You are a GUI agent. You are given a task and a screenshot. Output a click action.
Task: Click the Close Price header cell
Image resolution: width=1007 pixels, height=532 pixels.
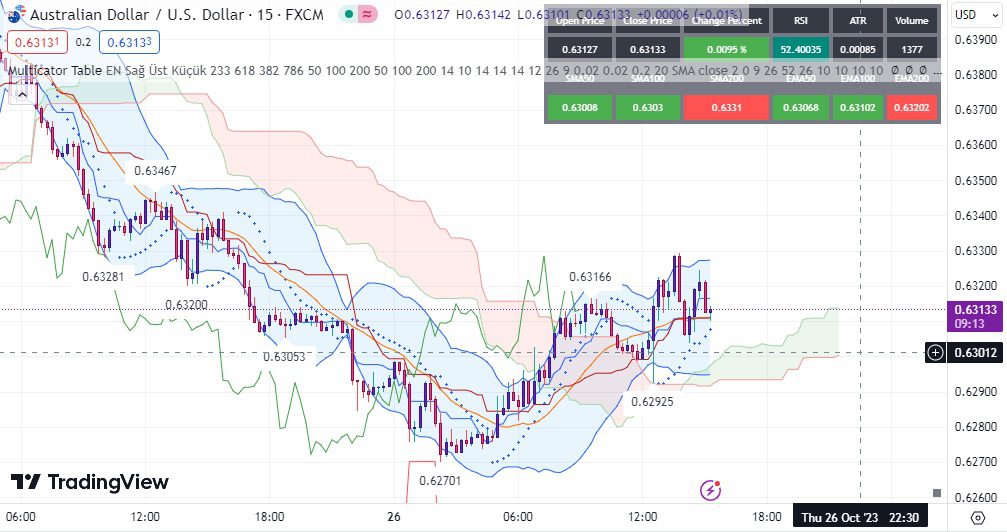tap(647, 21)
